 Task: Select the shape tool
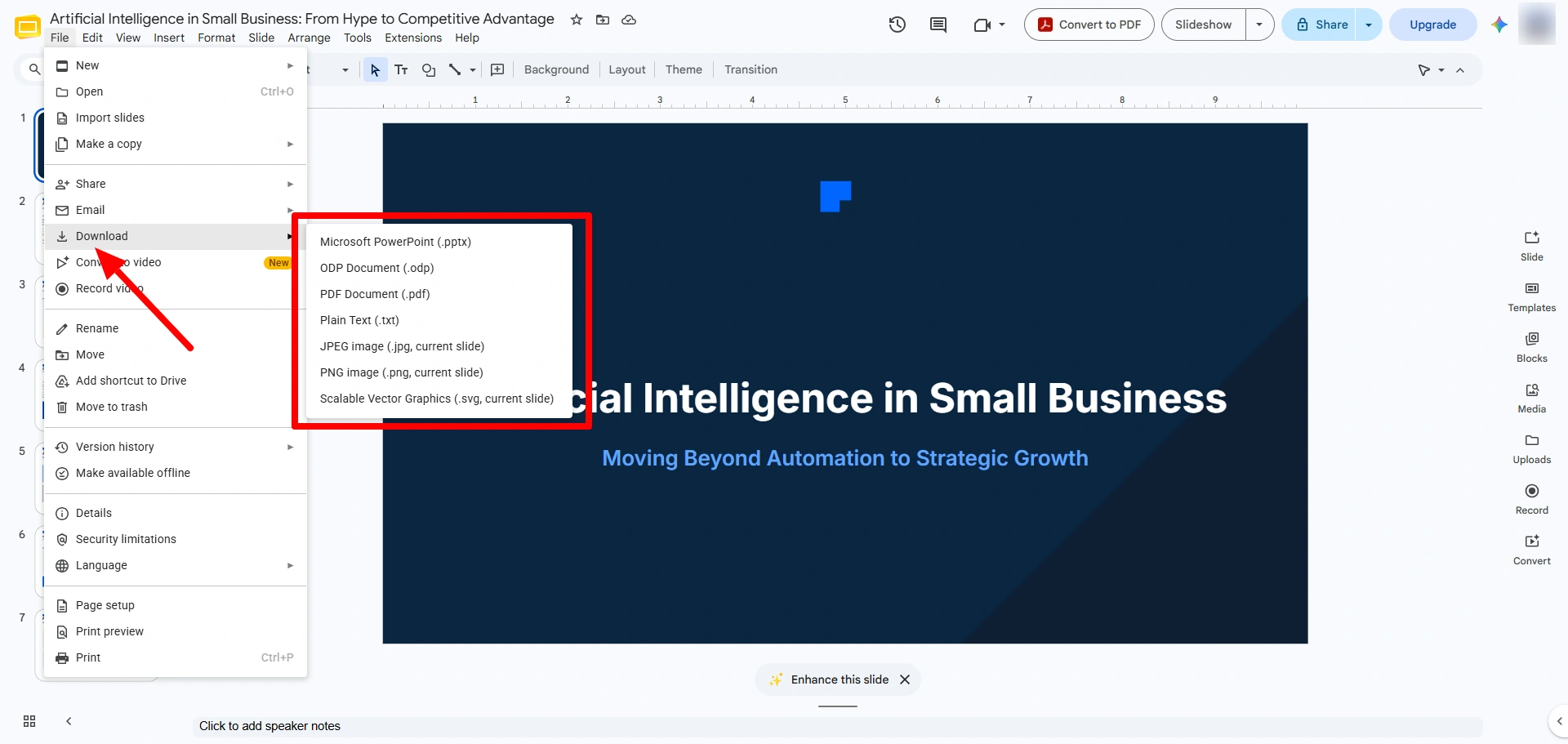pos(429,69)
